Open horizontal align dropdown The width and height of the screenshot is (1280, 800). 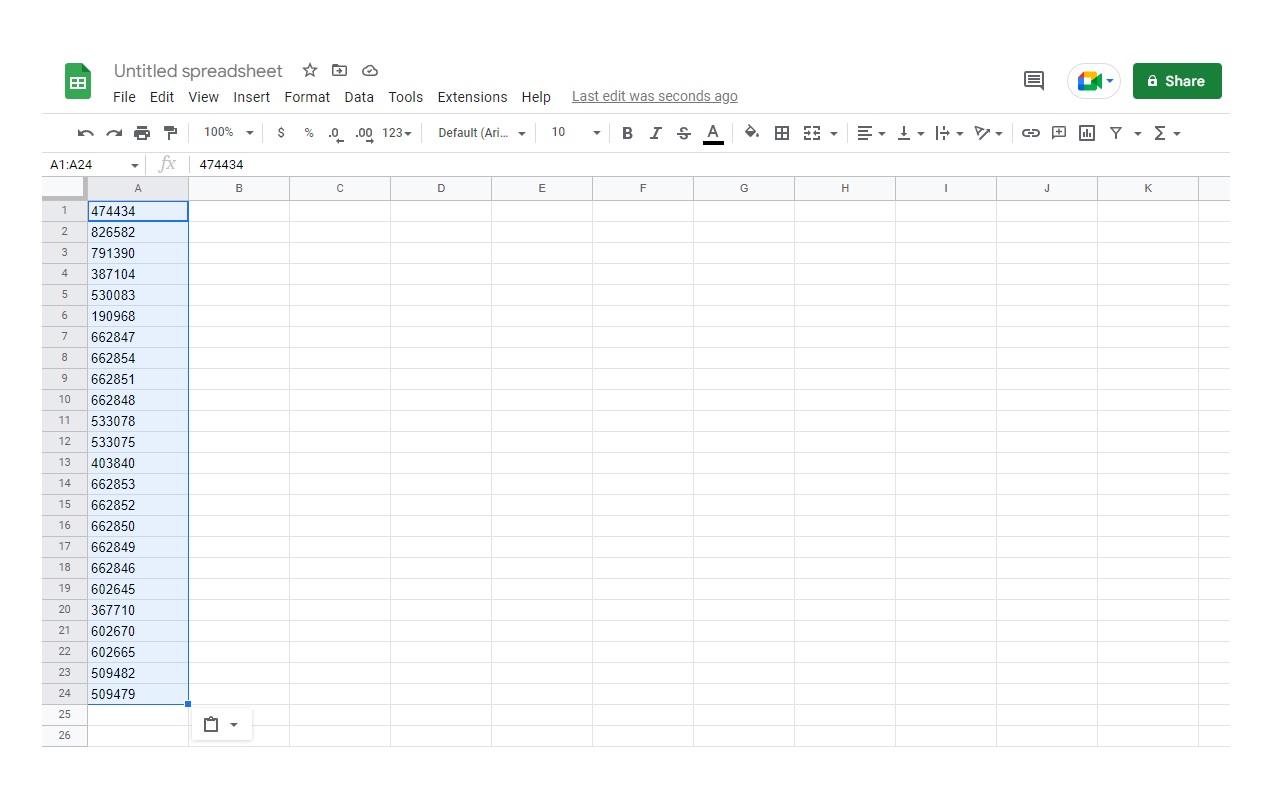tap(871, 133)
